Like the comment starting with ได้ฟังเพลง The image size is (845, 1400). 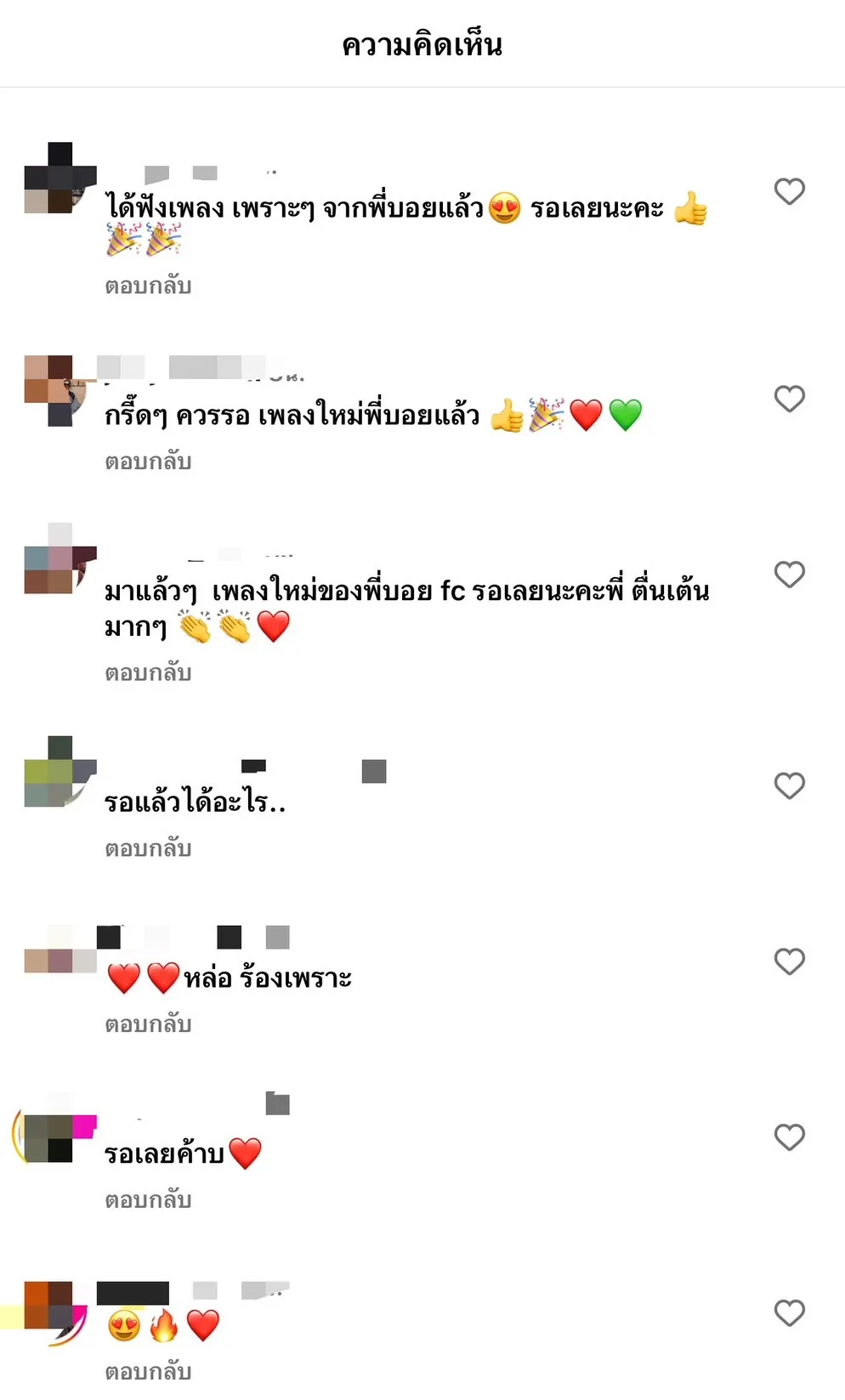pyautogui.click(x=789, y=191)
